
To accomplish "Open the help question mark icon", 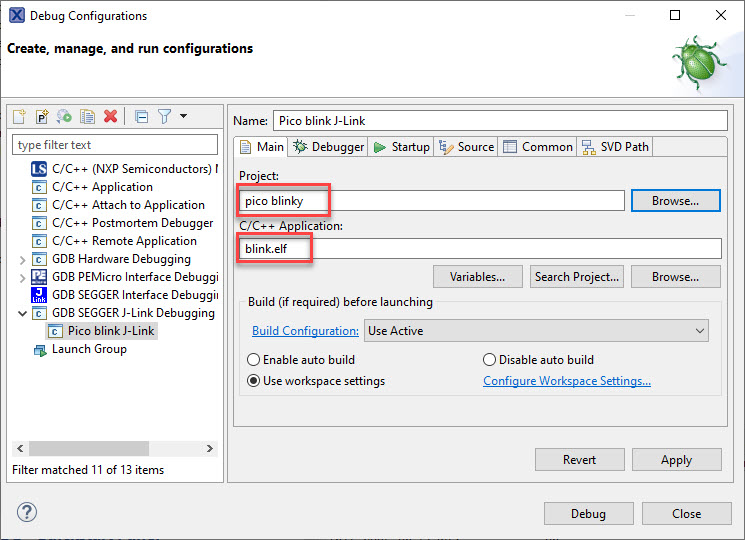I will pos(26,513).
